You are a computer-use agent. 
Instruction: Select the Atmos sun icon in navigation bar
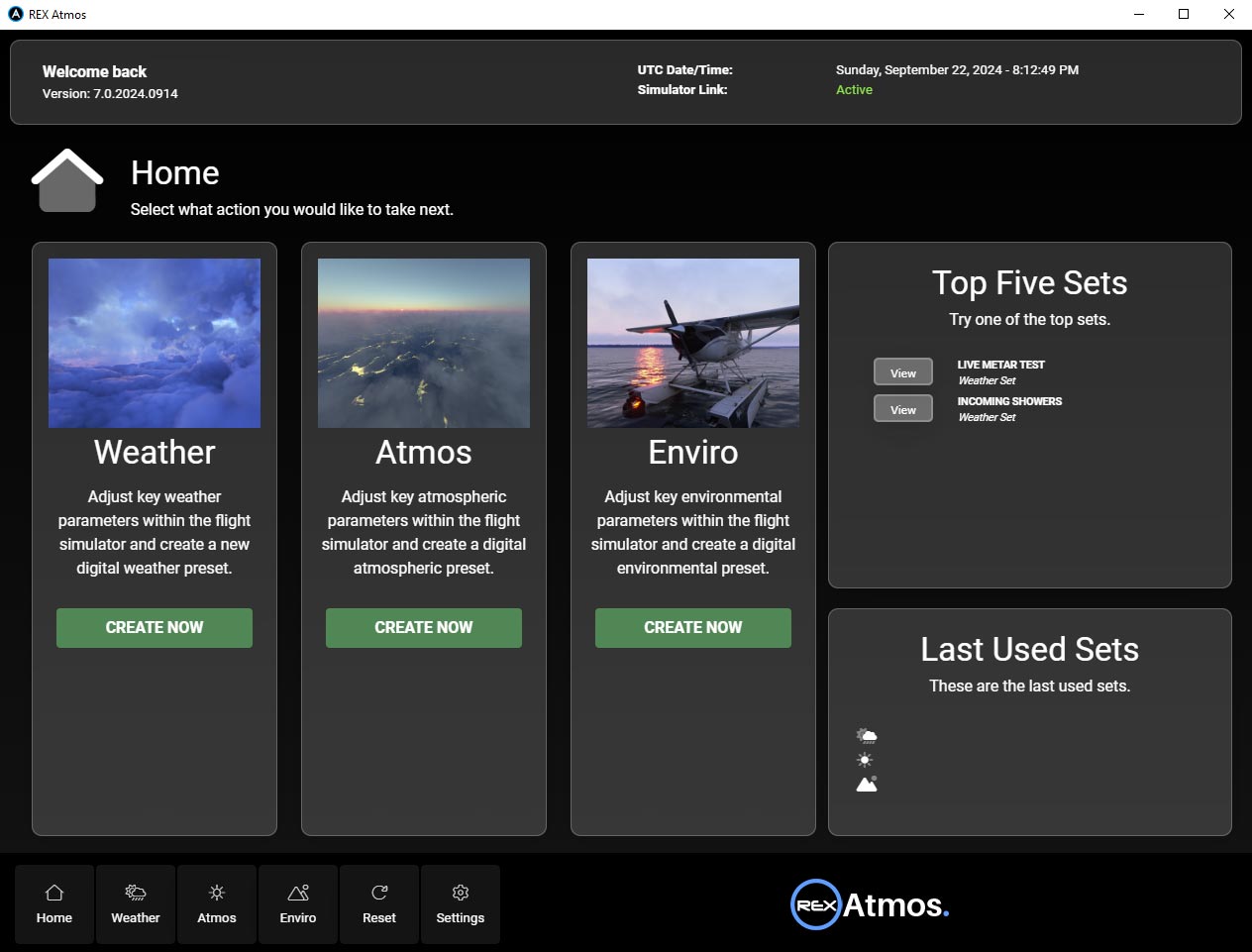click(216, 903)
